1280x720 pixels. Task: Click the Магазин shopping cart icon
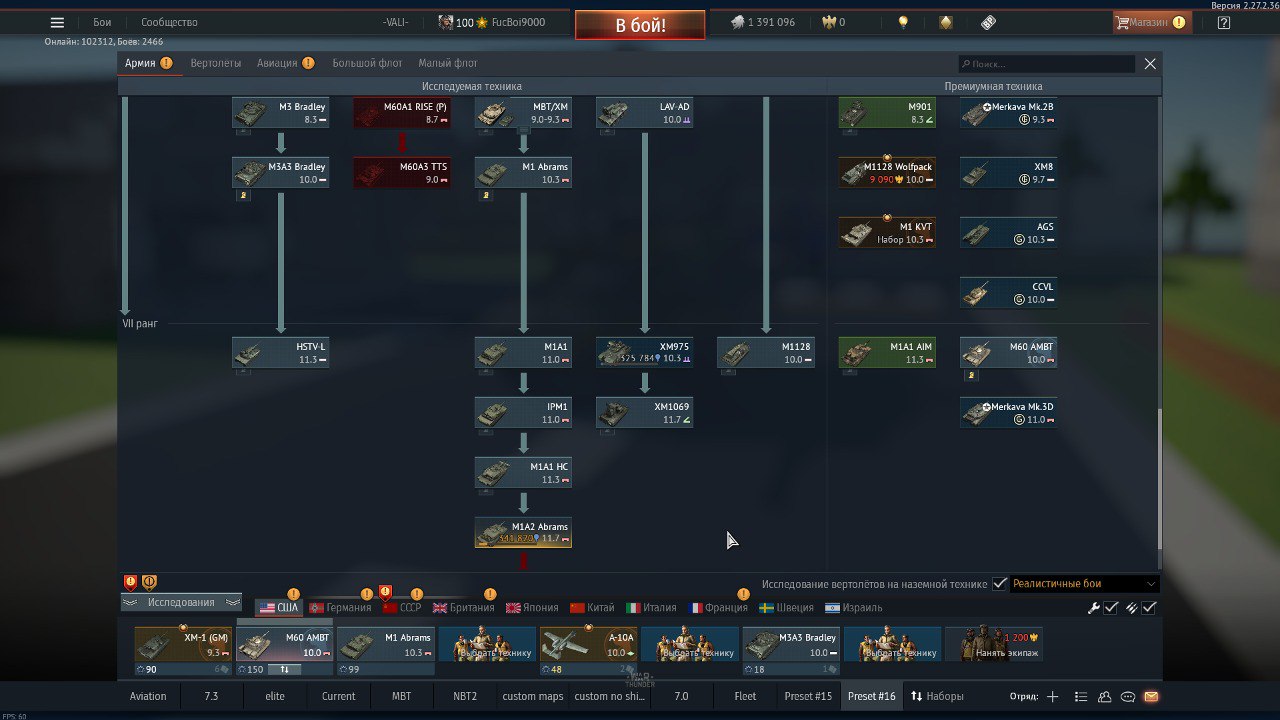[1122, 22]
